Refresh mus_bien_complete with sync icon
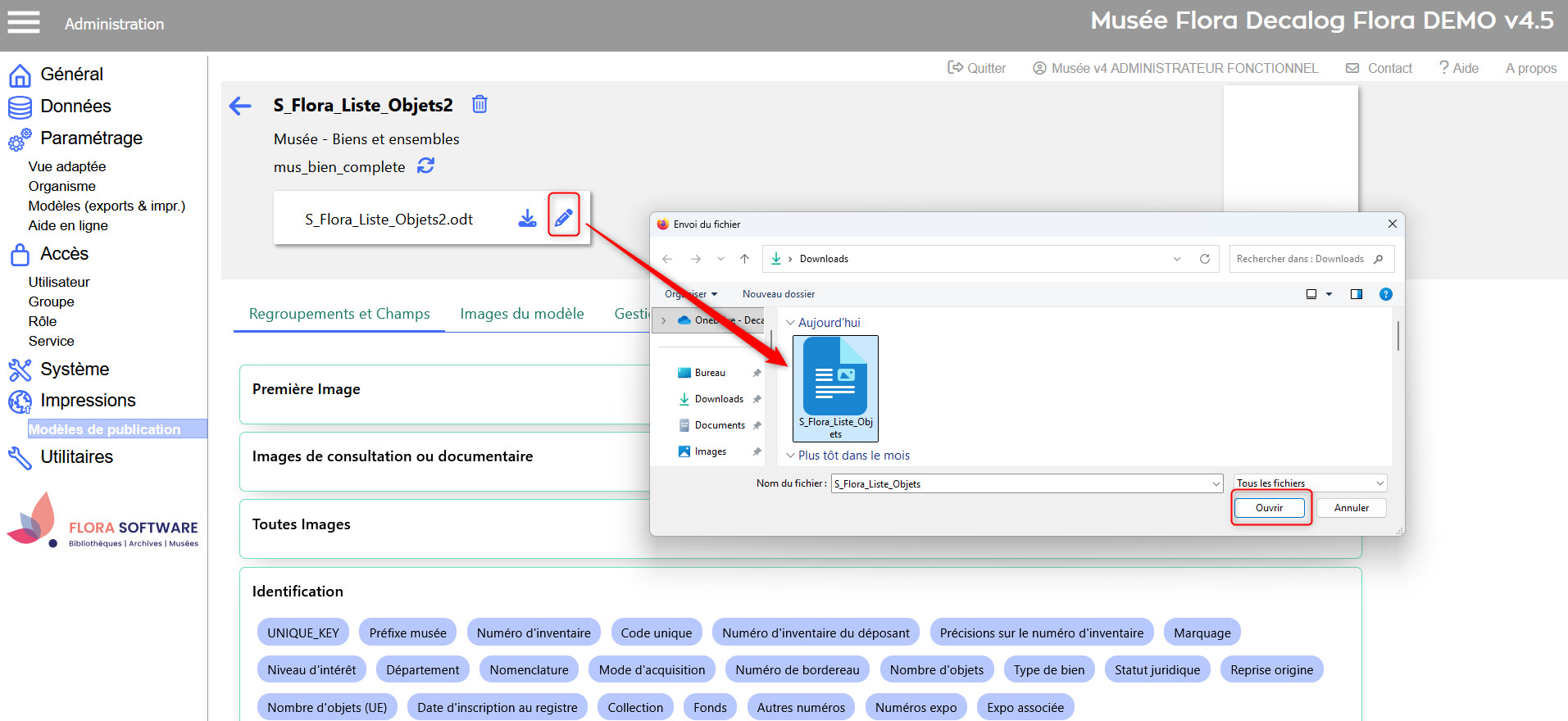Viewport: 1568px width, 721px height. tap(425, 166)
